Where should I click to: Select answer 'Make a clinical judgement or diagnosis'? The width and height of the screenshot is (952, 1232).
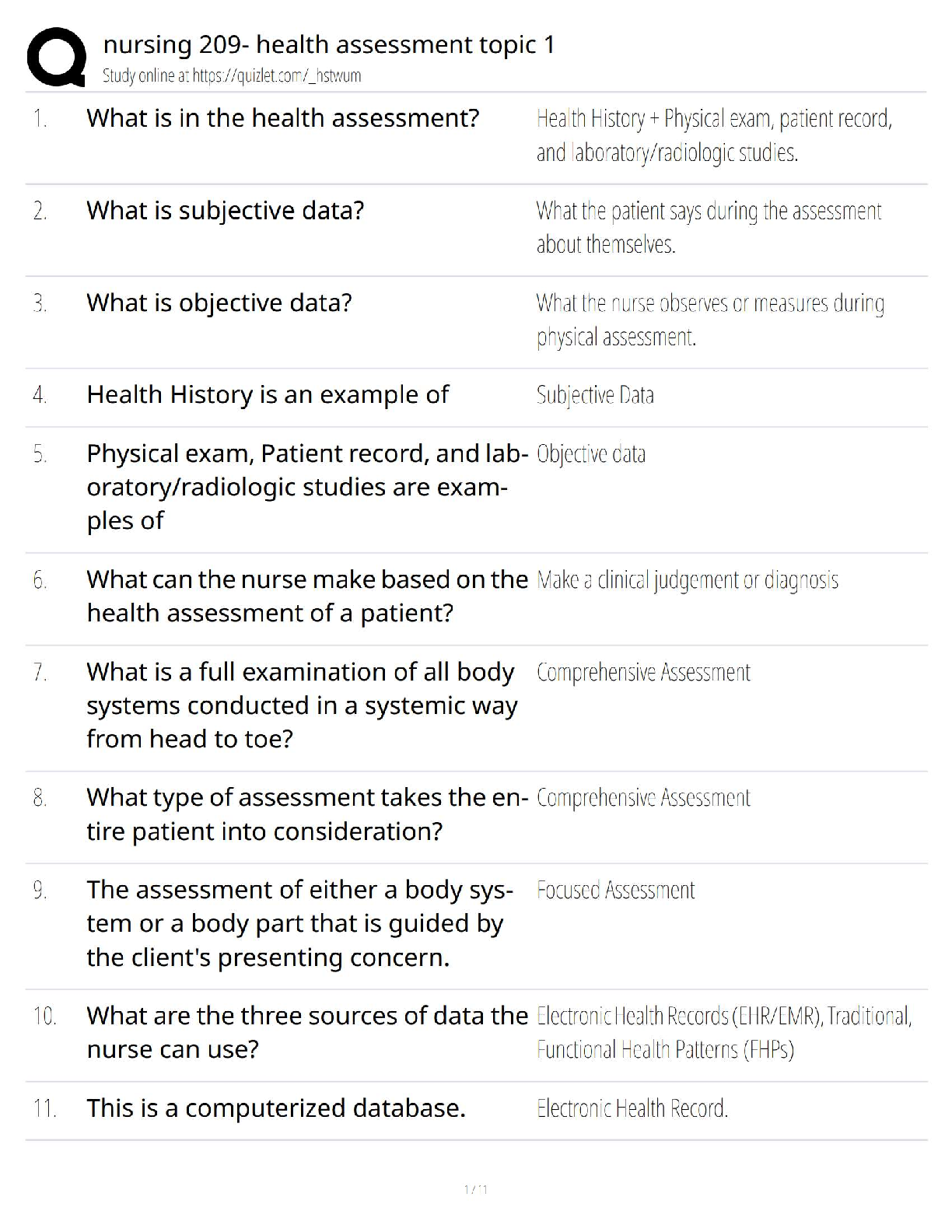click(688, 580)
